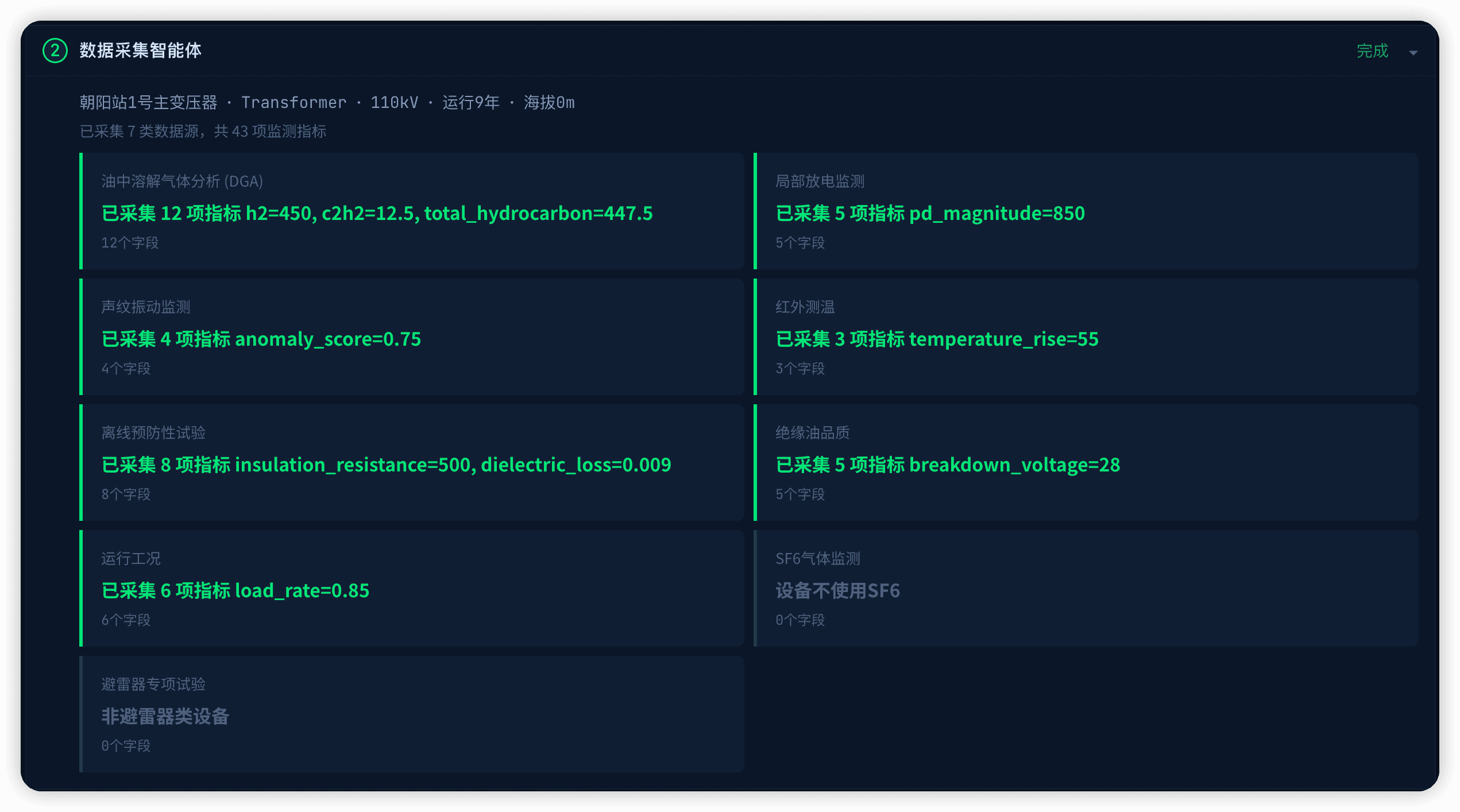The height and width of the screenshot is (812, 1460).
Task: Click the 12个字段 field count label
Action: 130,243
